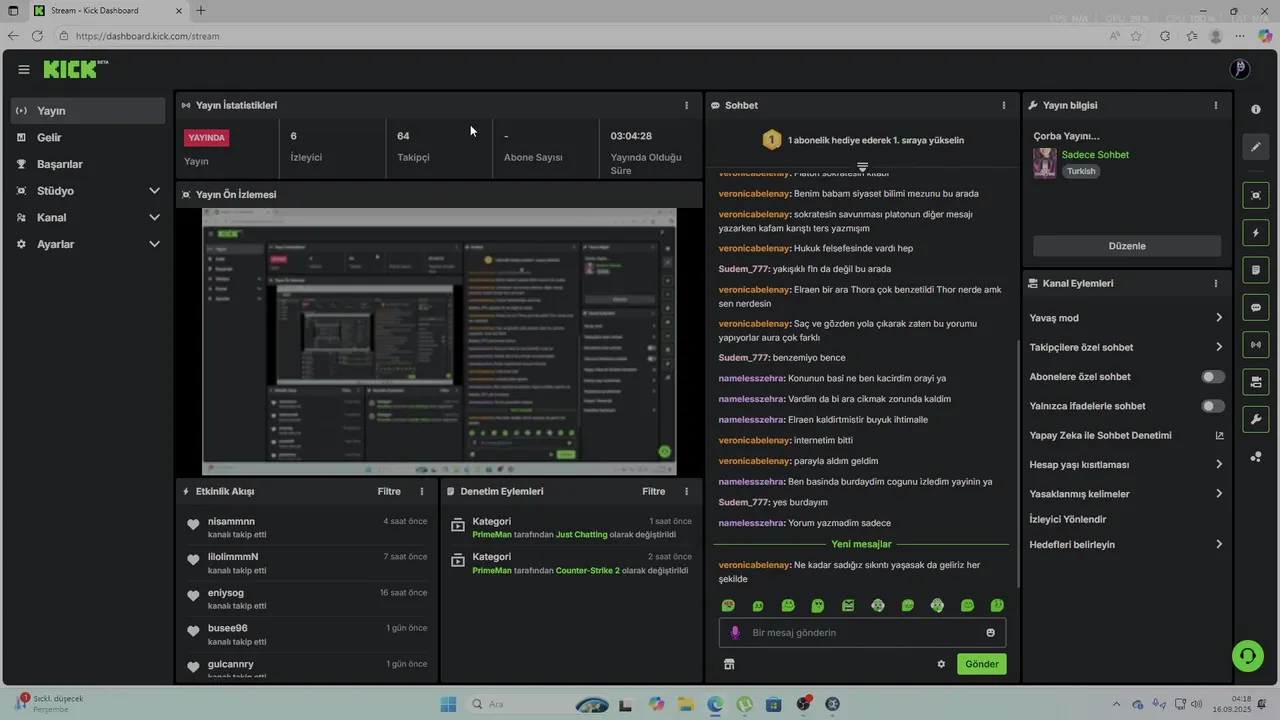Click Counter-Strike 2 category link

pos(588,571)
